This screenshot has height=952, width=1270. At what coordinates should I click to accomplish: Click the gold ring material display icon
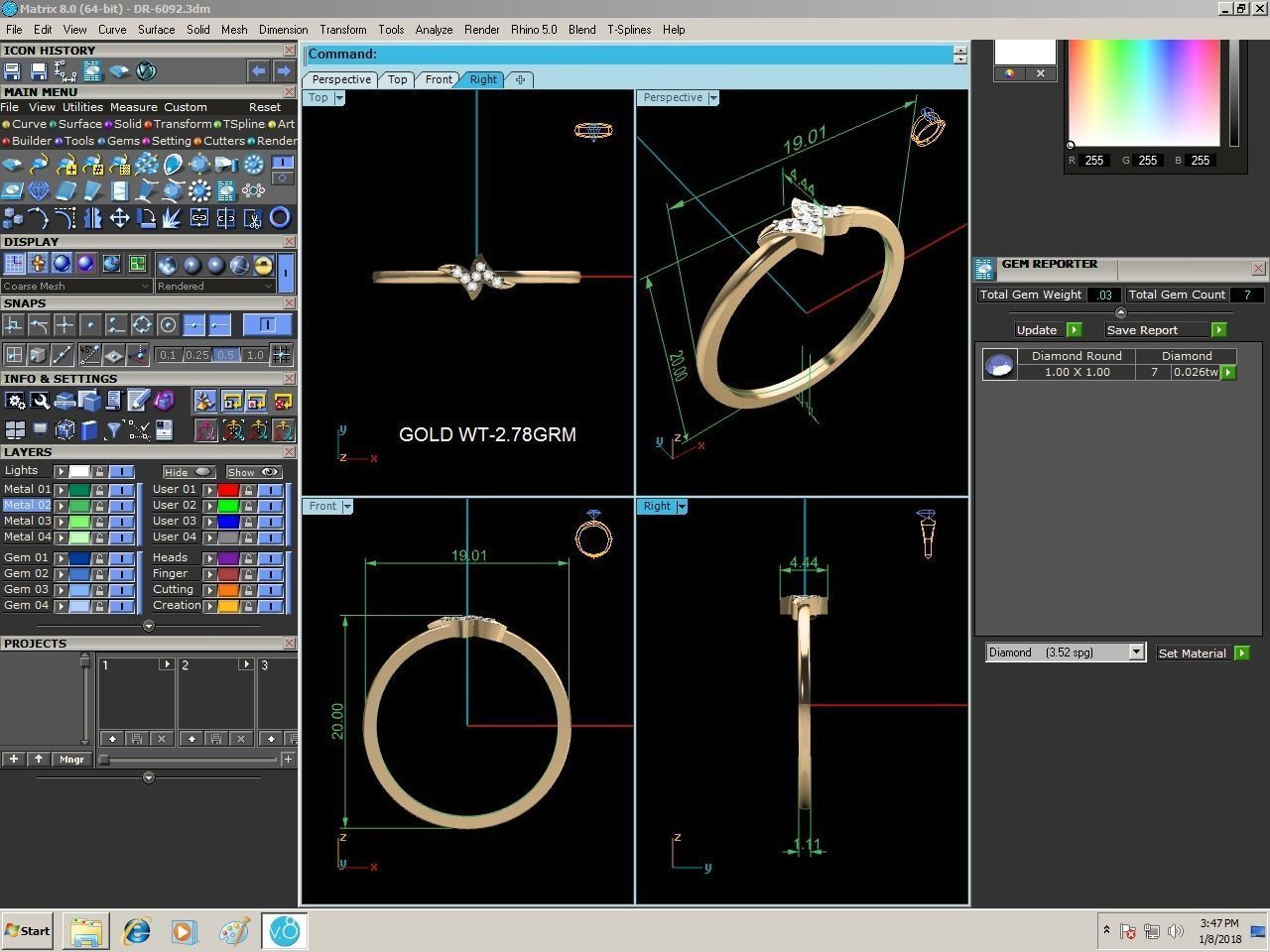tap(263, 265)
